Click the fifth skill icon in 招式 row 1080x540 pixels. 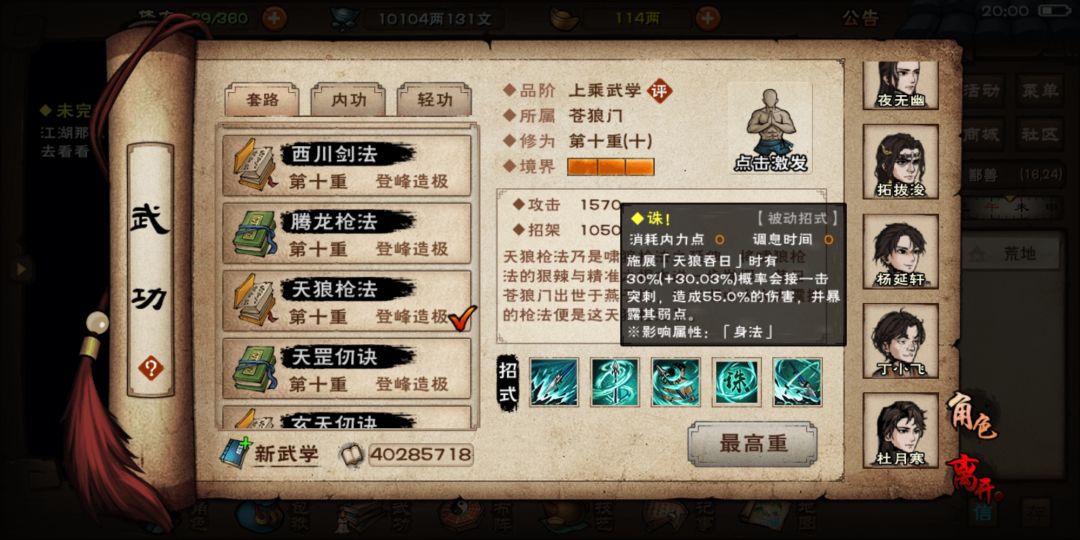coord(797,382)
